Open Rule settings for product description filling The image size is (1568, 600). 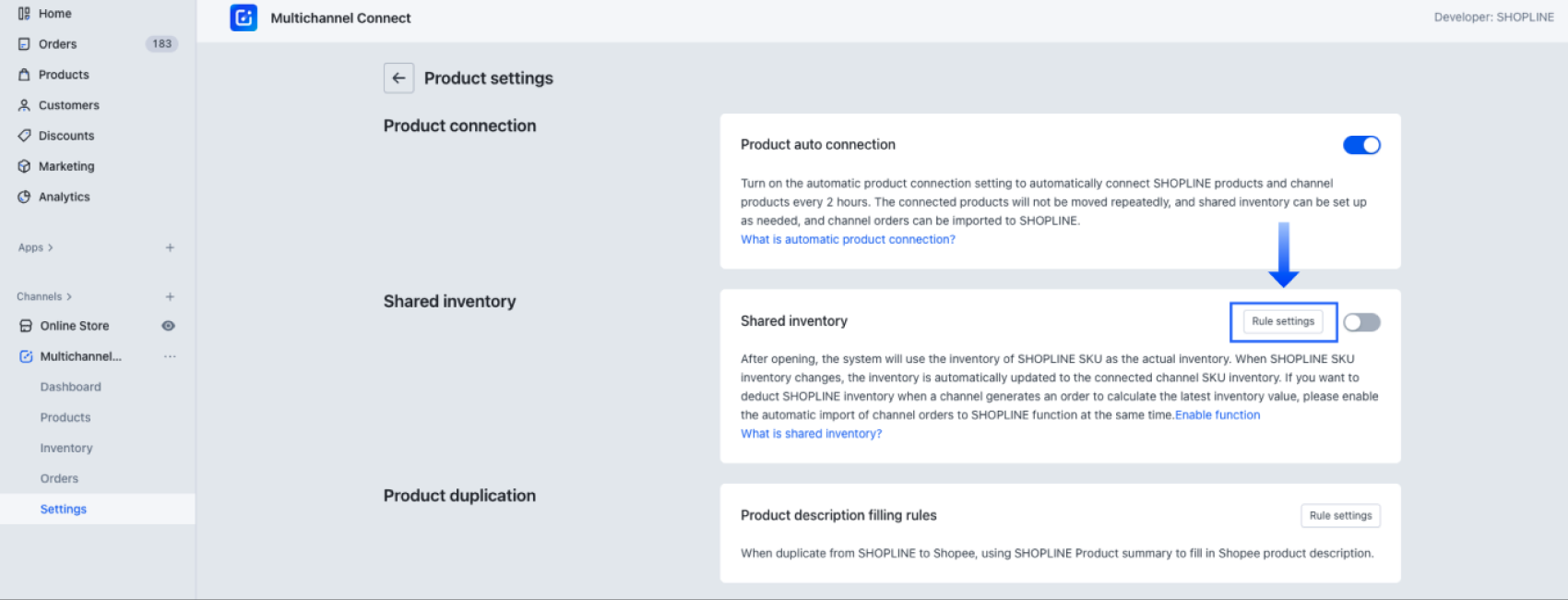click(1340, 515)
